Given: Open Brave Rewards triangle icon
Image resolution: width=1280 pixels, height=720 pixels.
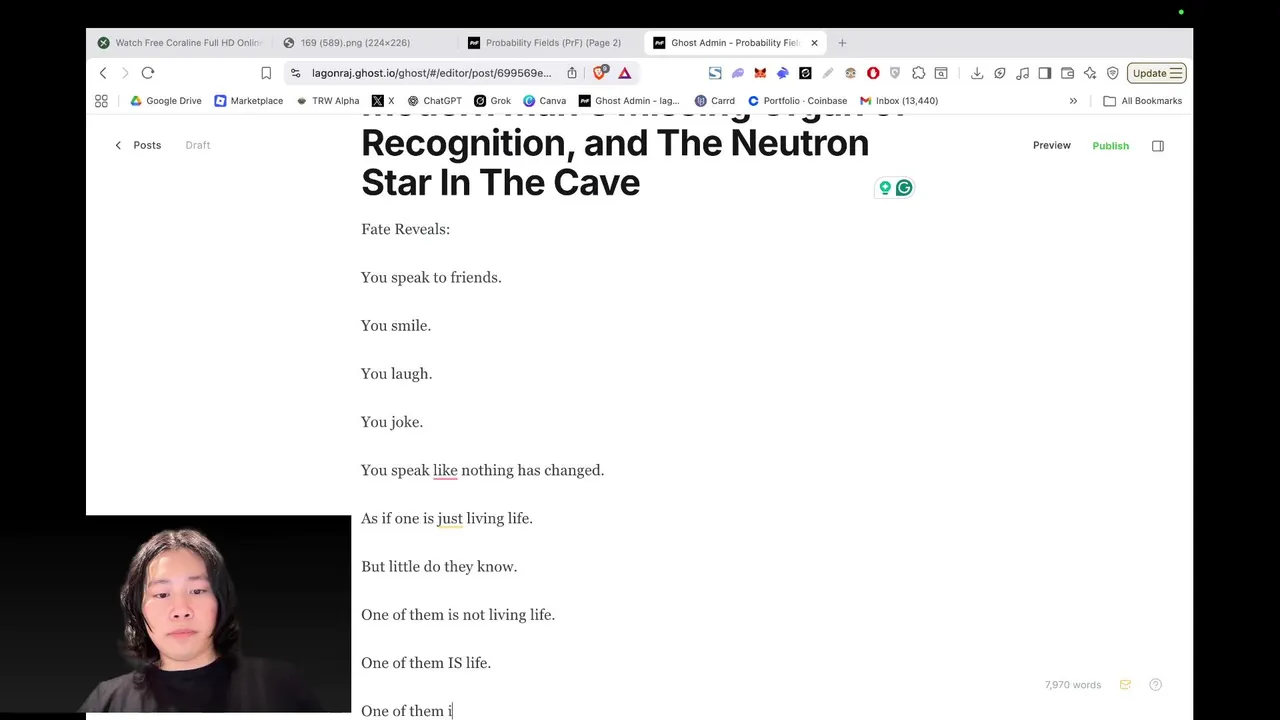Looking at the screenshot, I should pos(625,73).
